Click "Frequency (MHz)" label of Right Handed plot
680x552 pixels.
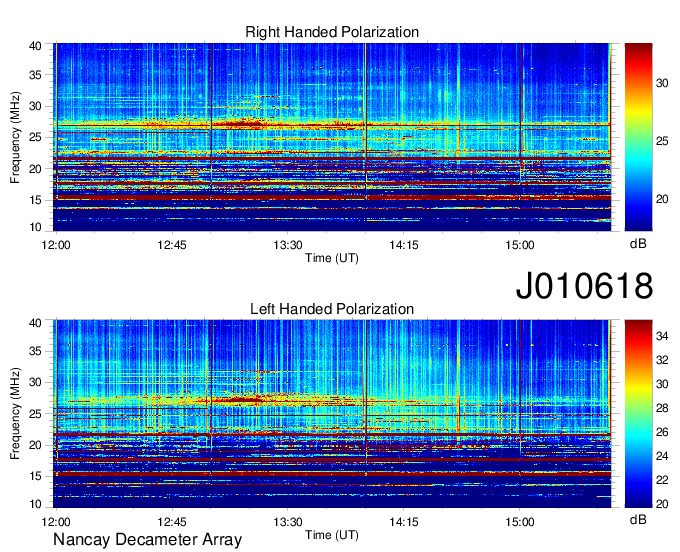15,137
